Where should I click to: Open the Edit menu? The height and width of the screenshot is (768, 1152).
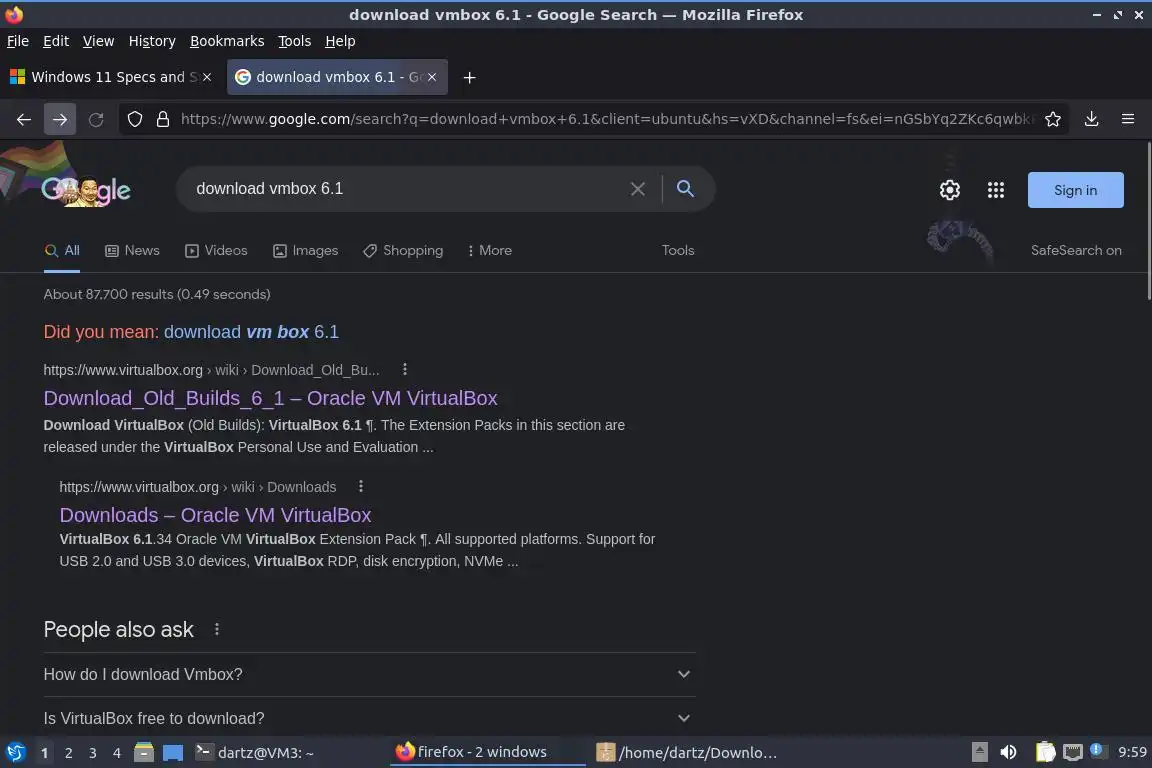tap(56, 41)
